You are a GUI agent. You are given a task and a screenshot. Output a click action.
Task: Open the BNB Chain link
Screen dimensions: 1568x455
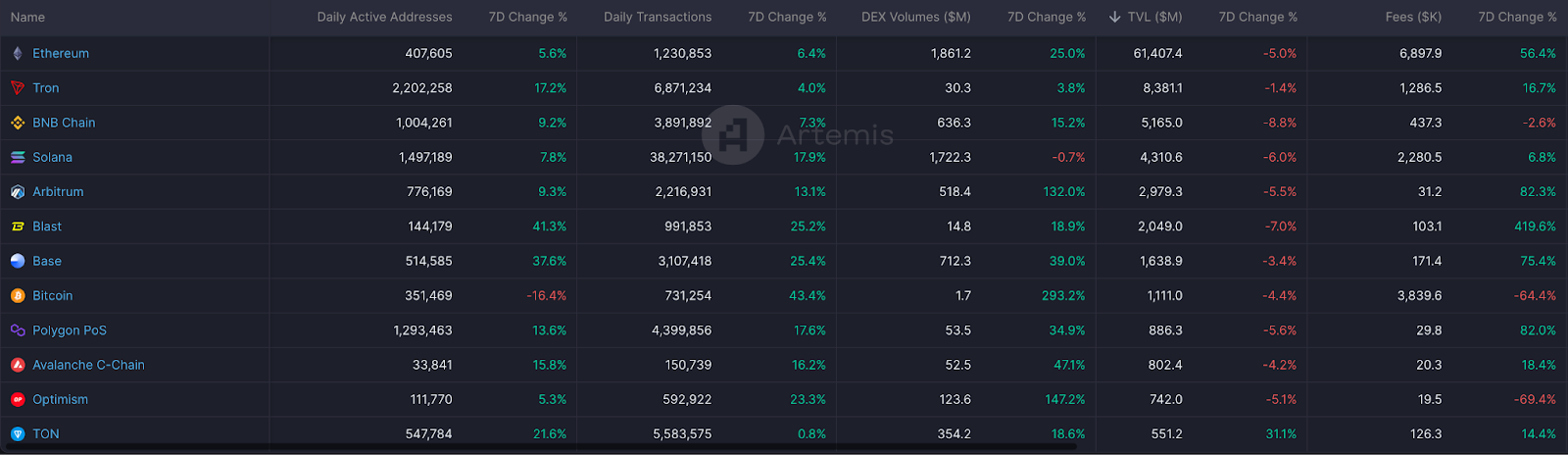(x=64, y=123)
